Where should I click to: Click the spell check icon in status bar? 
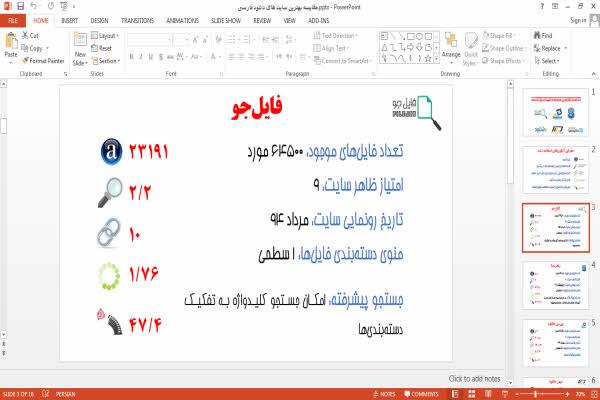(46, 393)
